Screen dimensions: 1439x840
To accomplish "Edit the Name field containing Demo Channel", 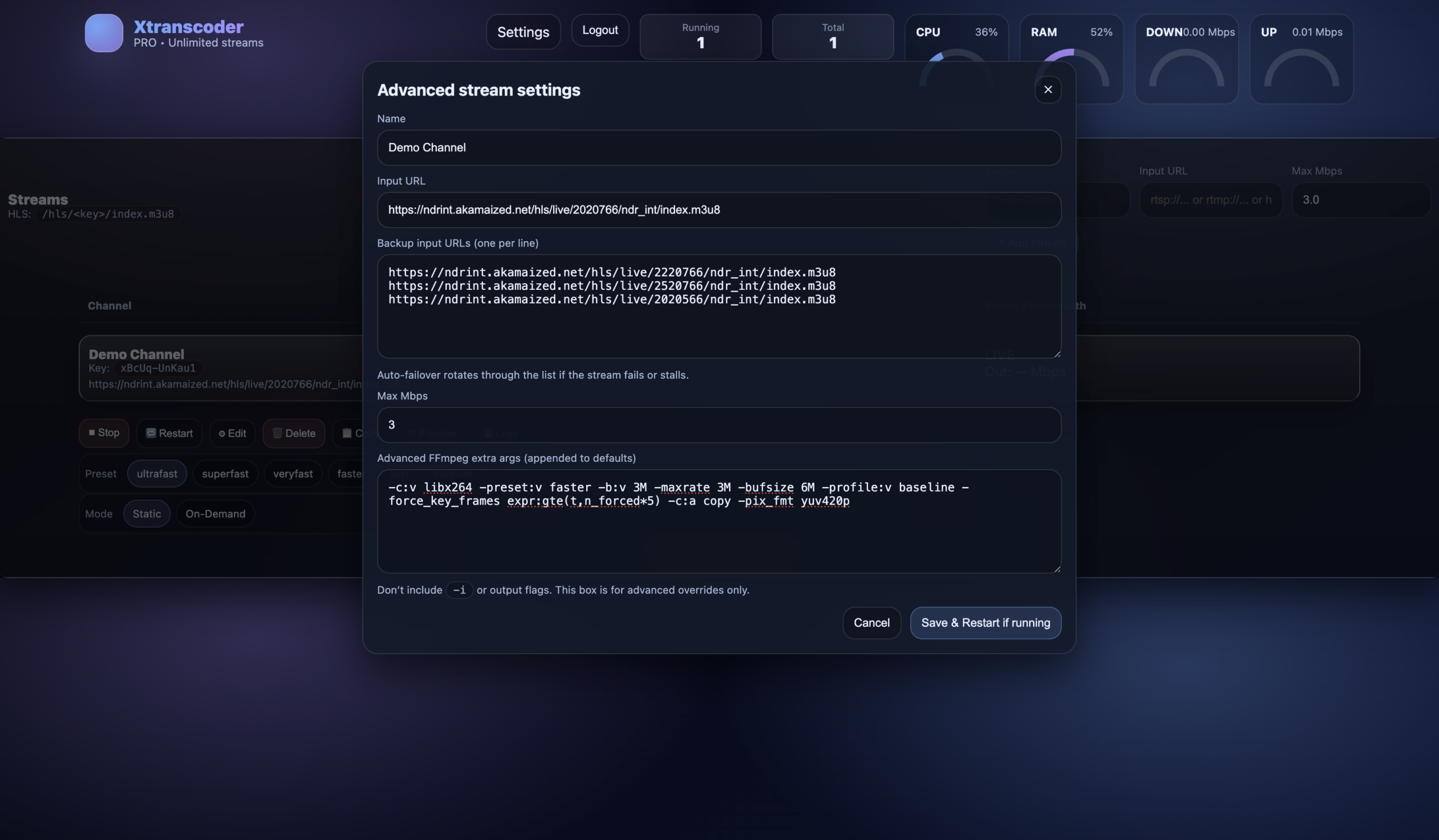I will click(x=719, y=148).
